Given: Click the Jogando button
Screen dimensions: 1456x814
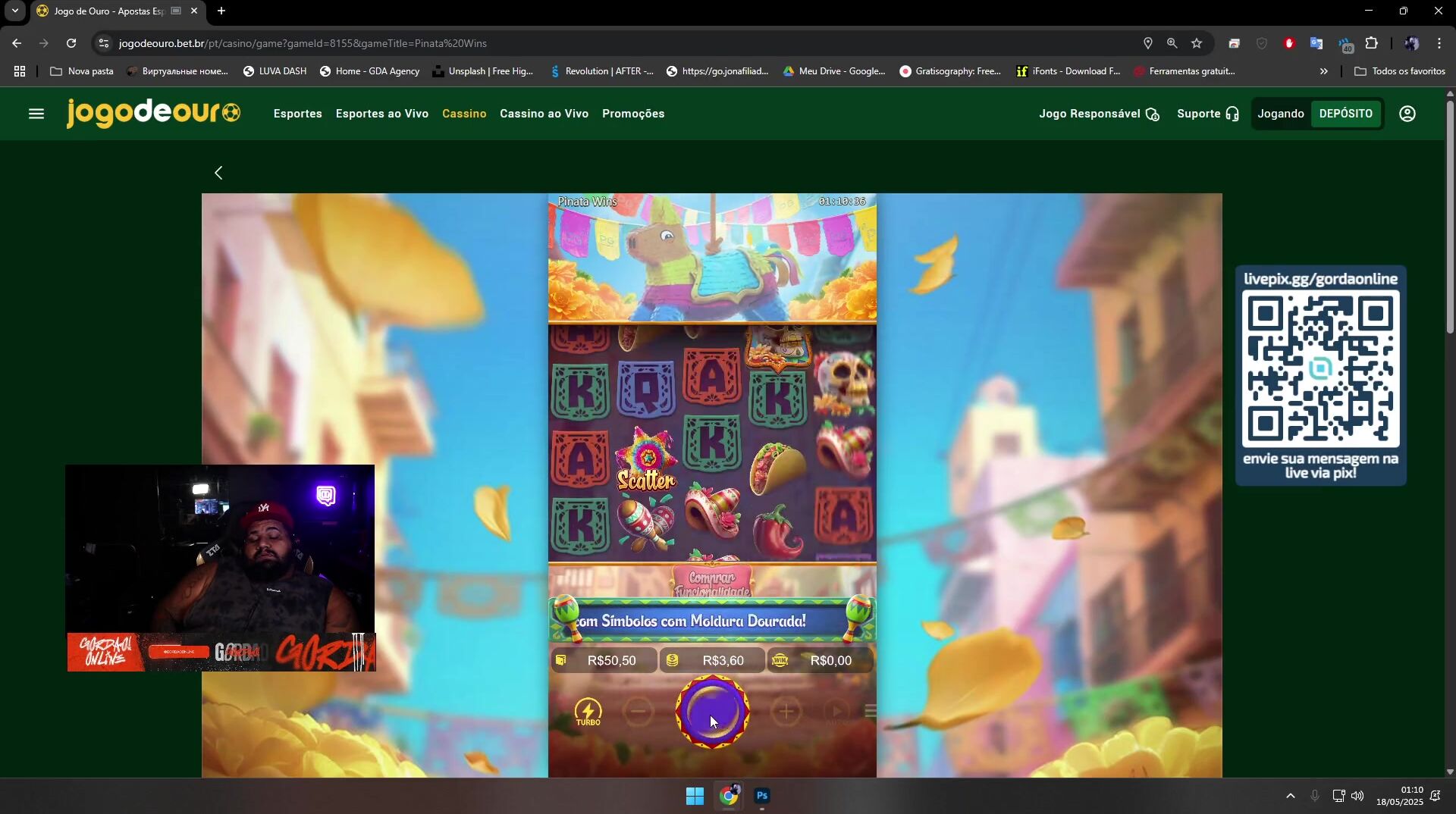Looking at the screenshot, I should pos(1280,114).
